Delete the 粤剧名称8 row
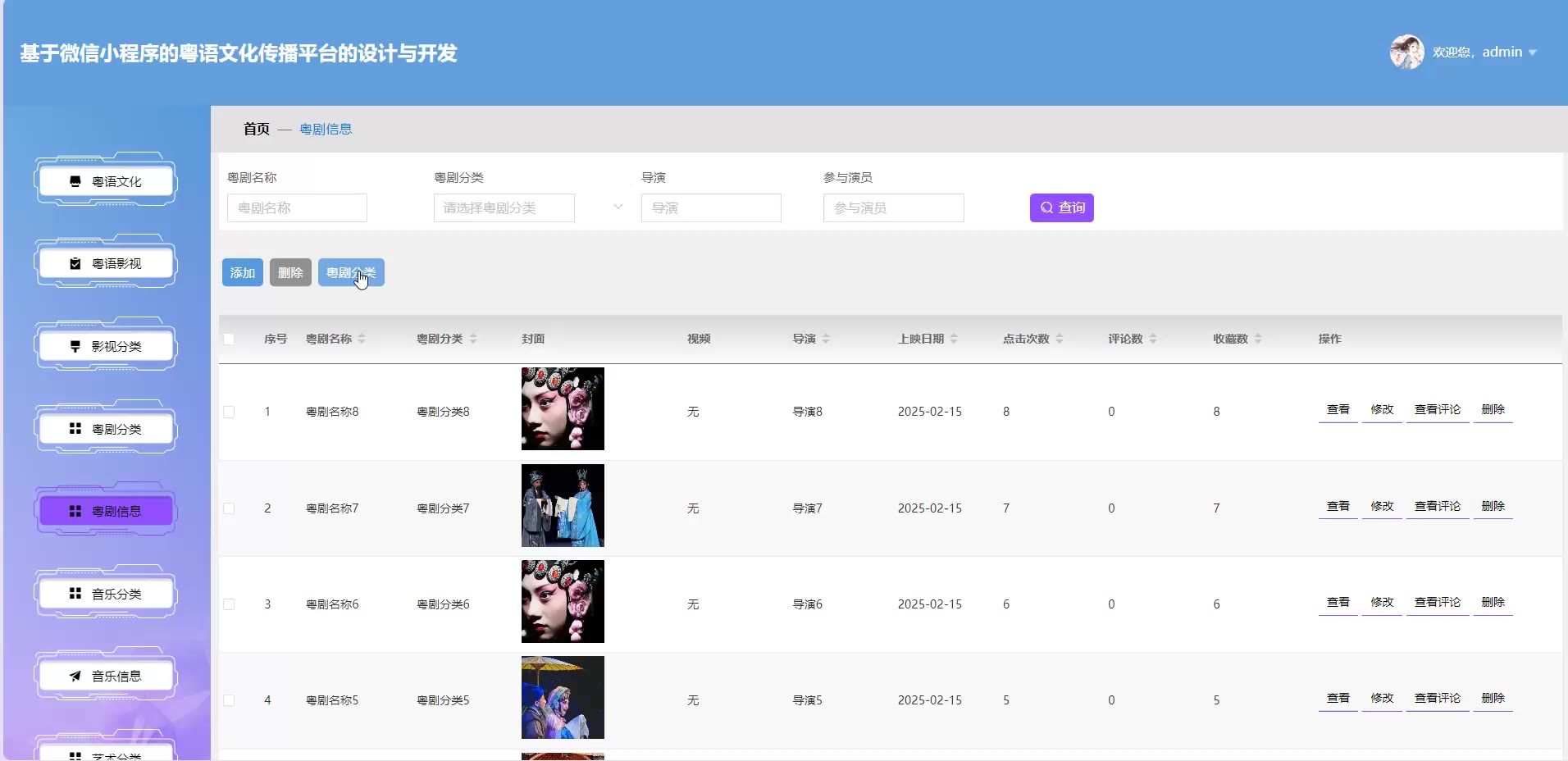The image size is (1568, 761). click(1493, 409)
